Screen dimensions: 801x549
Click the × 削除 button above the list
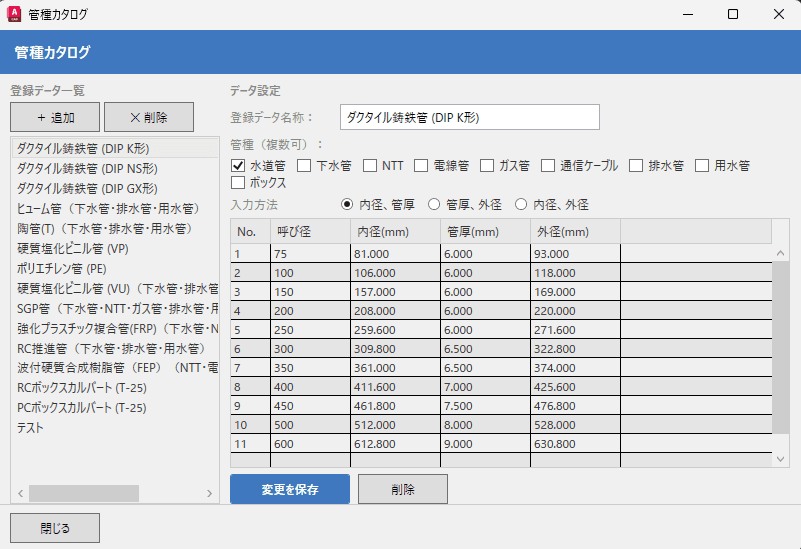point(149,117)
